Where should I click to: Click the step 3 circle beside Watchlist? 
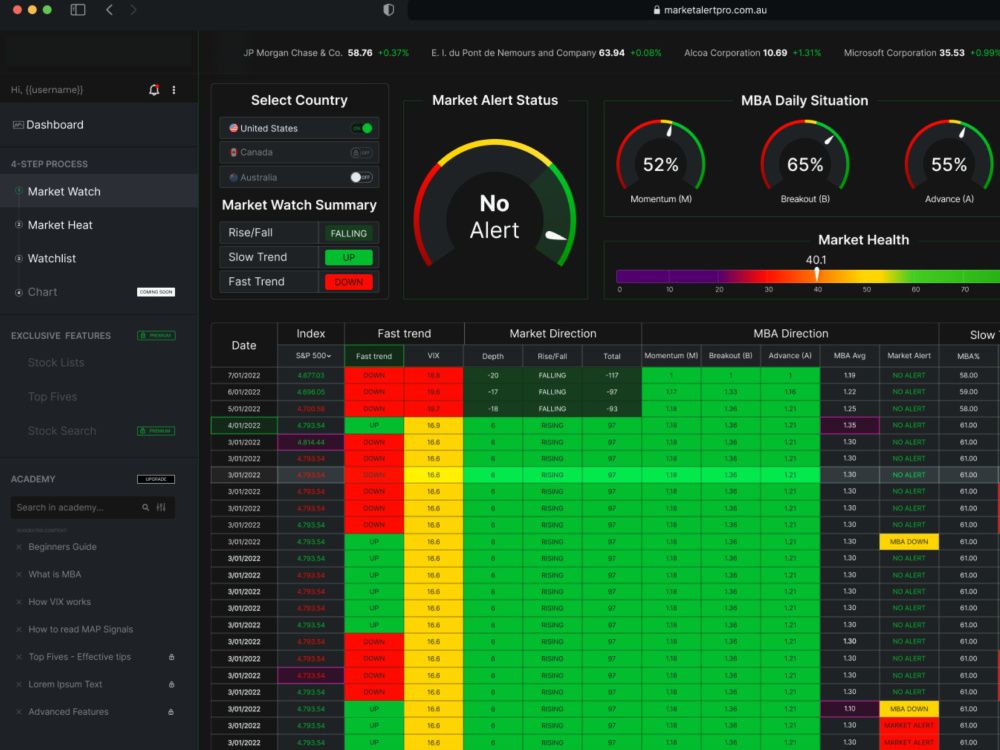pyautogui.click(x=18, y=258)
